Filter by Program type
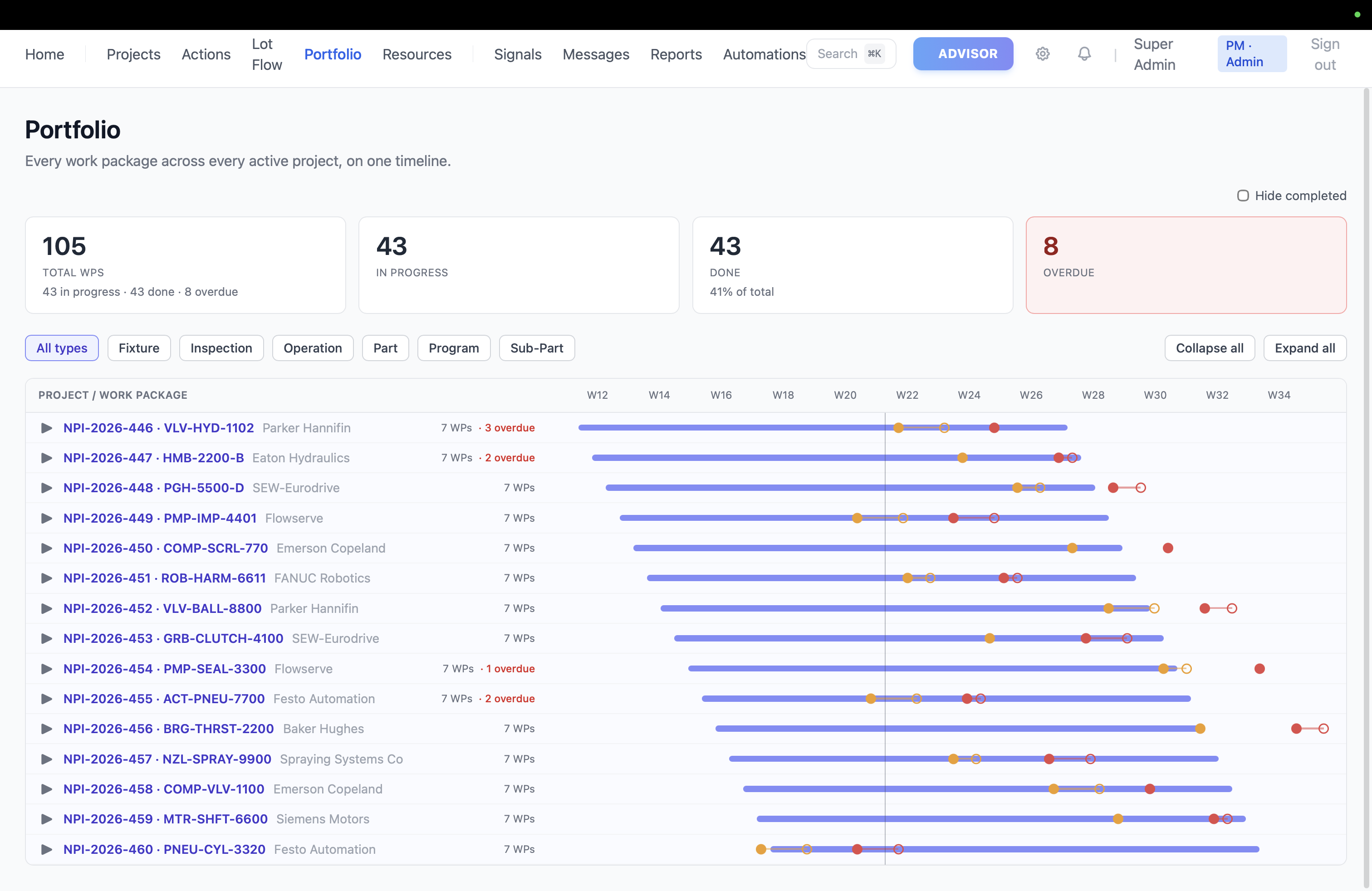This screenshot has height=891, width=1372. (454, 348)
